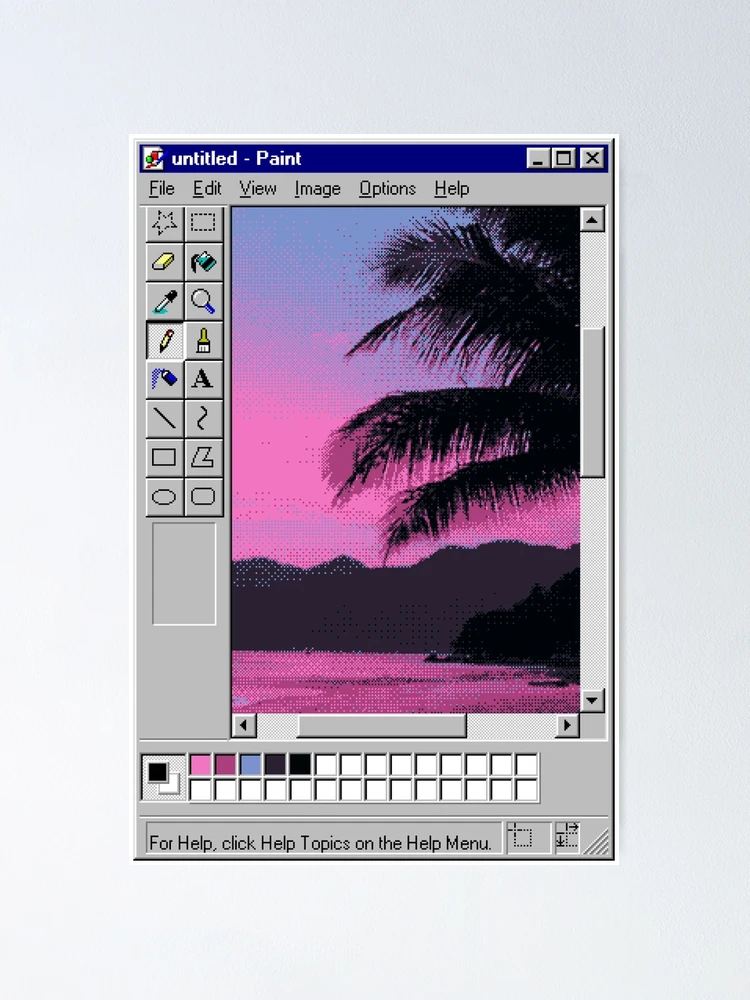The height and width of the screenshot is (1000, 750).
Task: Click the horizontal scrollbar right arrow
Action: pyautogui.click(x=567, y=725)
